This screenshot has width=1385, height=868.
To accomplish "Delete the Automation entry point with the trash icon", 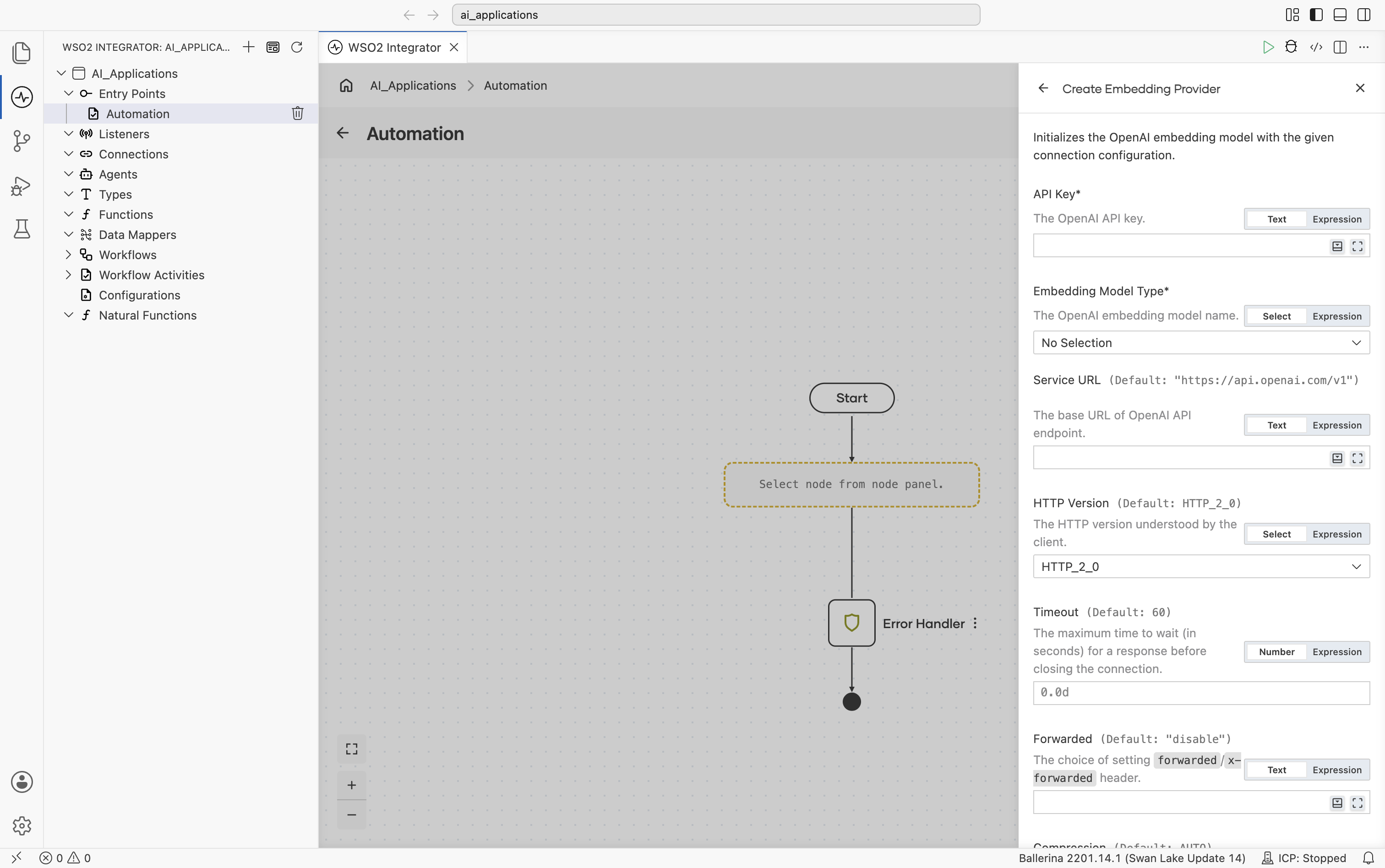I will (x=297, y=113).
